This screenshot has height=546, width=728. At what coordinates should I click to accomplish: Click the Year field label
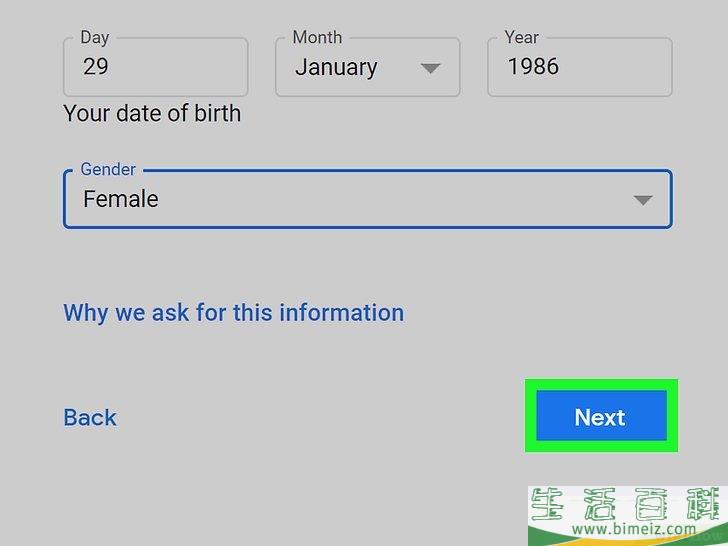(x=521, y=37)
